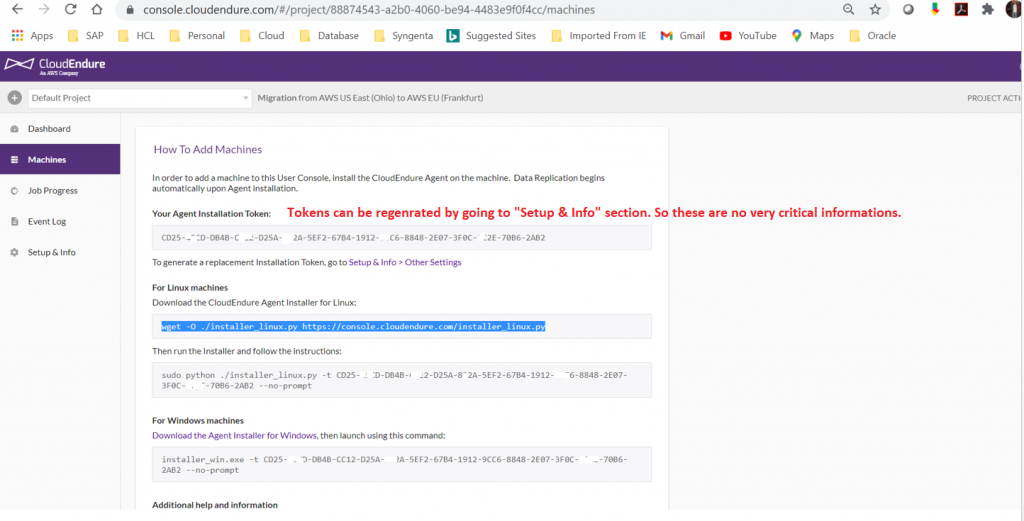
Task: Follow Setup & Info > Other Settings link
Action: (x=405, y=262)
